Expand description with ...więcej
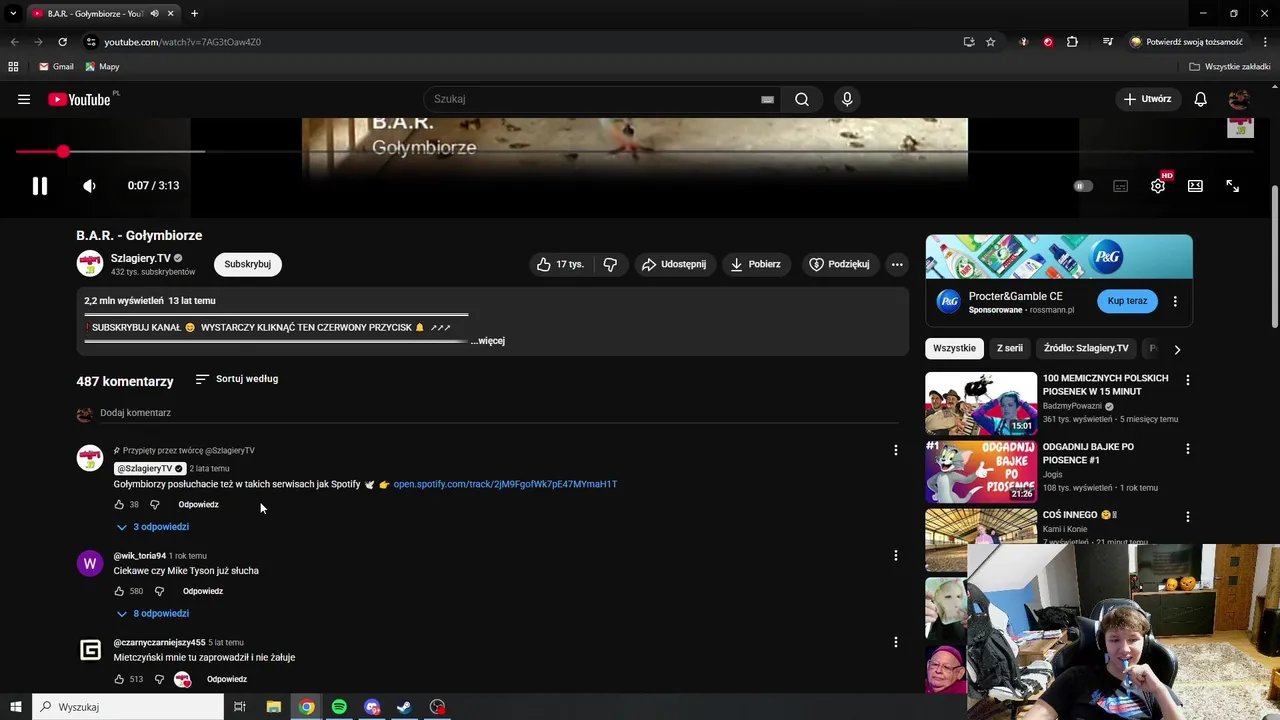The height and width of the screenshot is (720, 1280). pos(488,341)
